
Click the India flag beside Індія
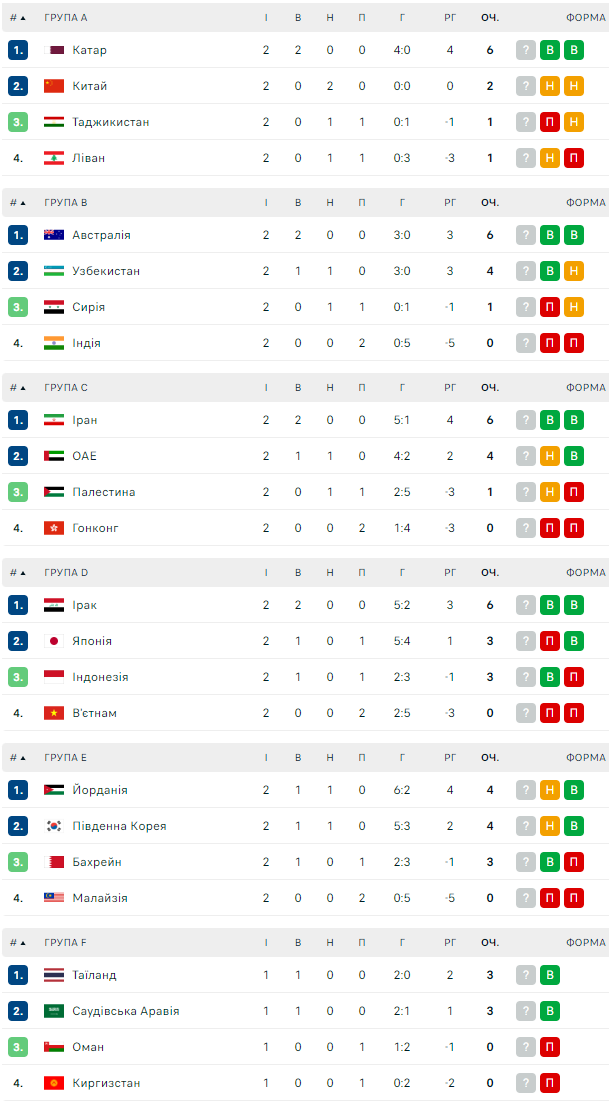[x=54, y=343]
